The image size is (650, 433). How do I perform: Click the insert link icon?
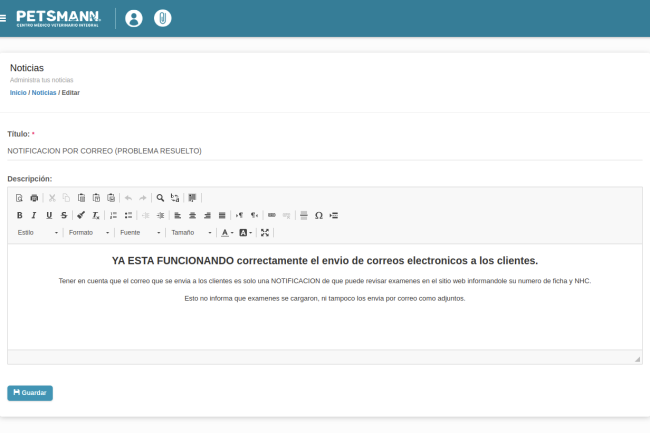click(x=272, y=215)
